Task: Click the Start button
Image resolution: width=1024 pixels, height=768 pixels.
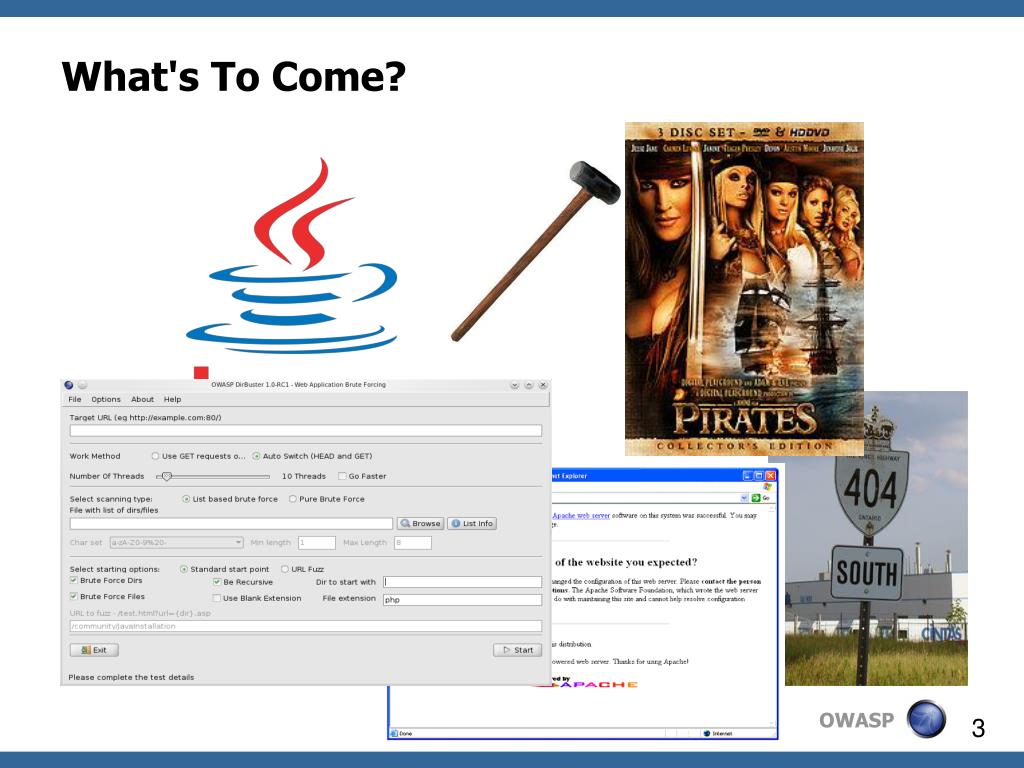Action: (x=518, y=650)
